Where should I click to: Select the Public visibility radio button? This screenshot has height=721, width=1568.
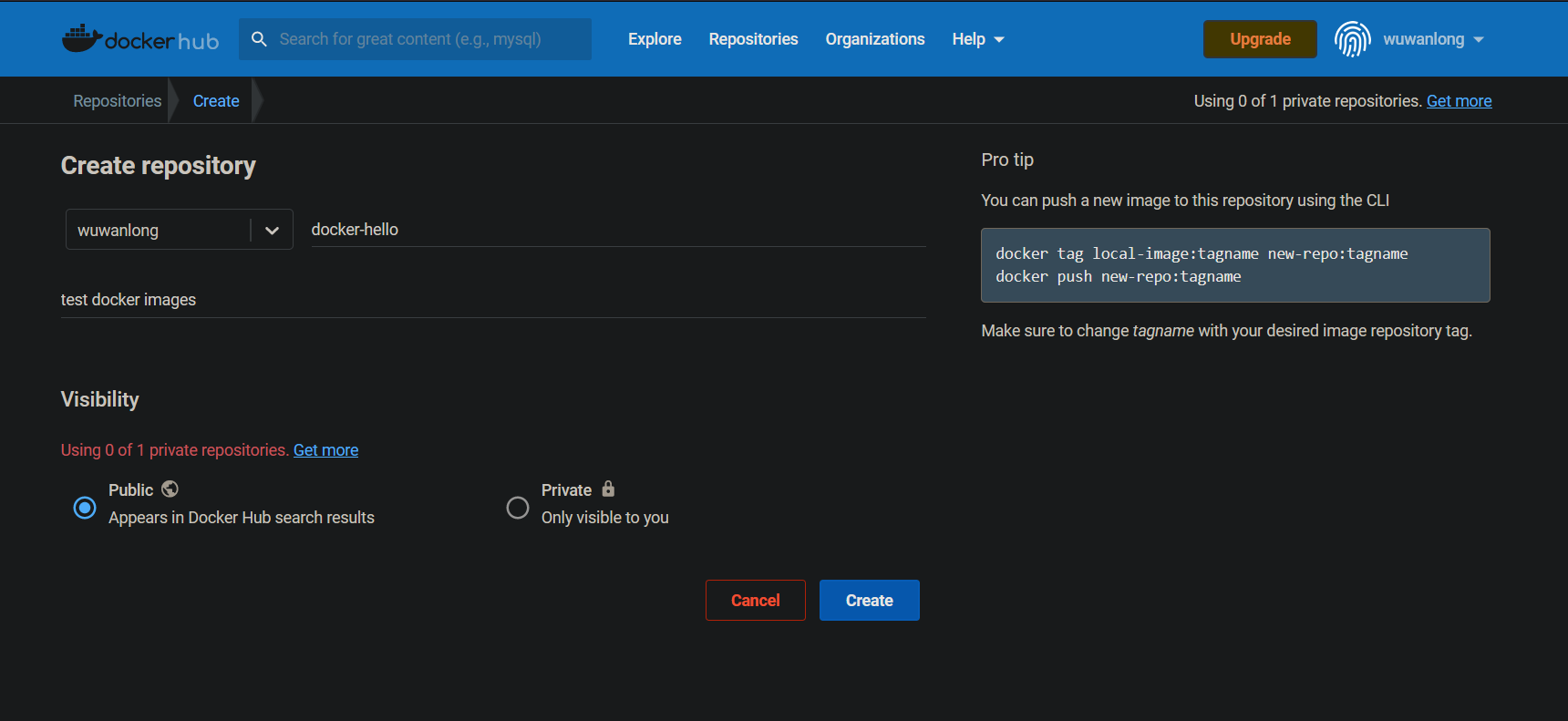[85, 508]
